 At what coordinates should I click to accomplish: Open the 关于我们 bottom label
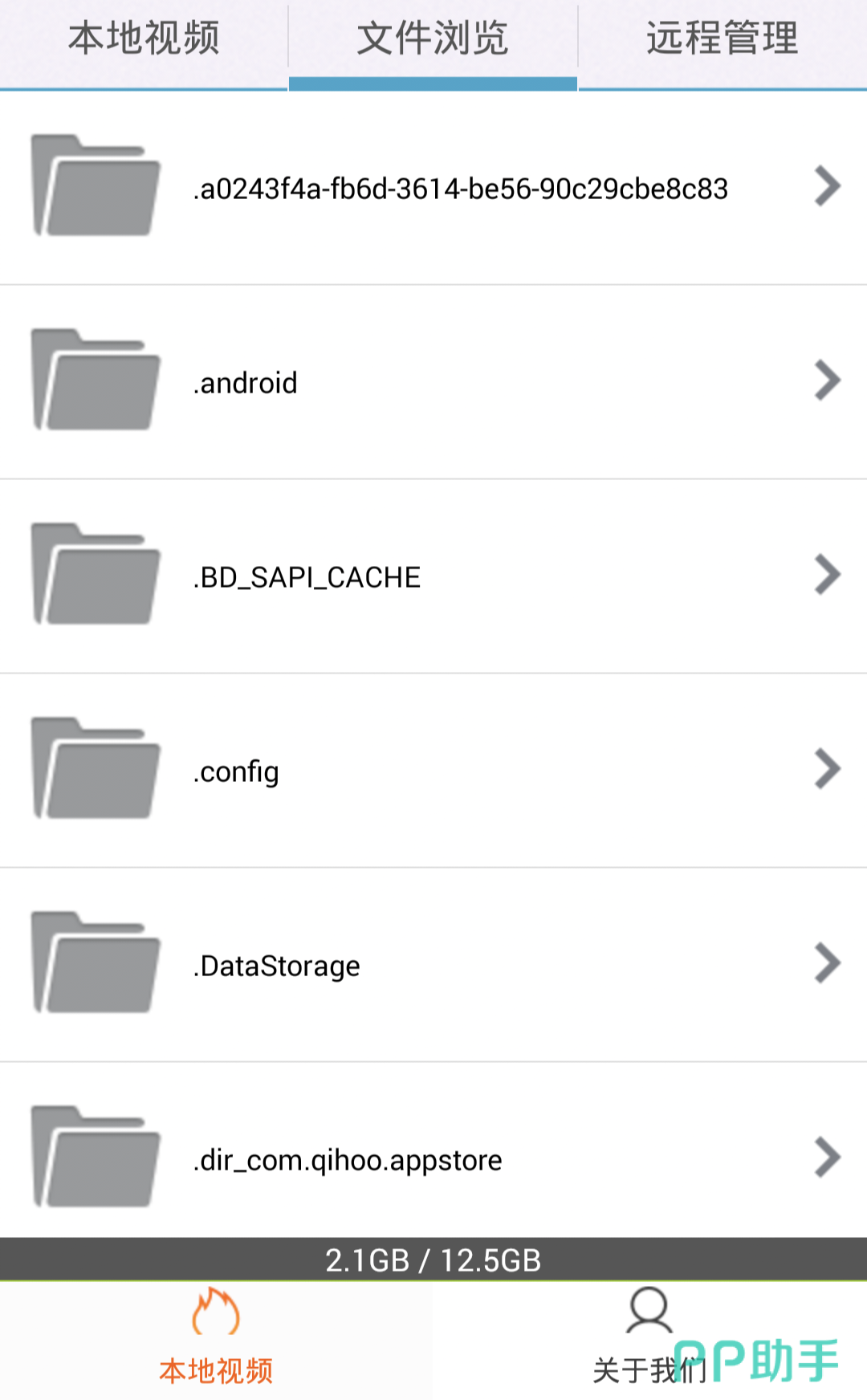634,1371
